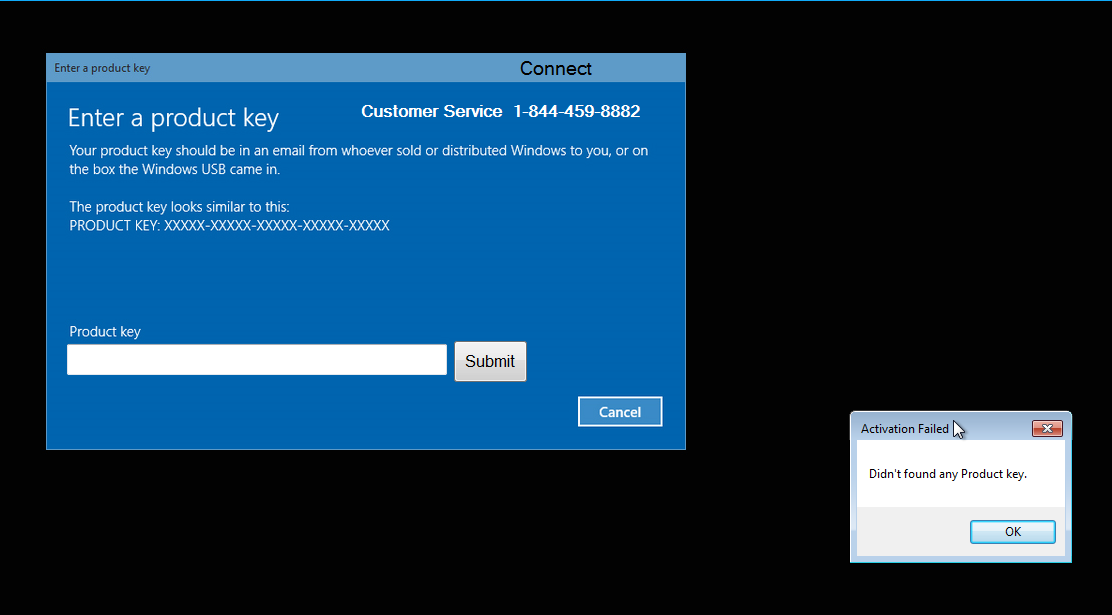Click the Cancel button
The width and height of the screenshot is (1112, 615).
coord(620,412)
